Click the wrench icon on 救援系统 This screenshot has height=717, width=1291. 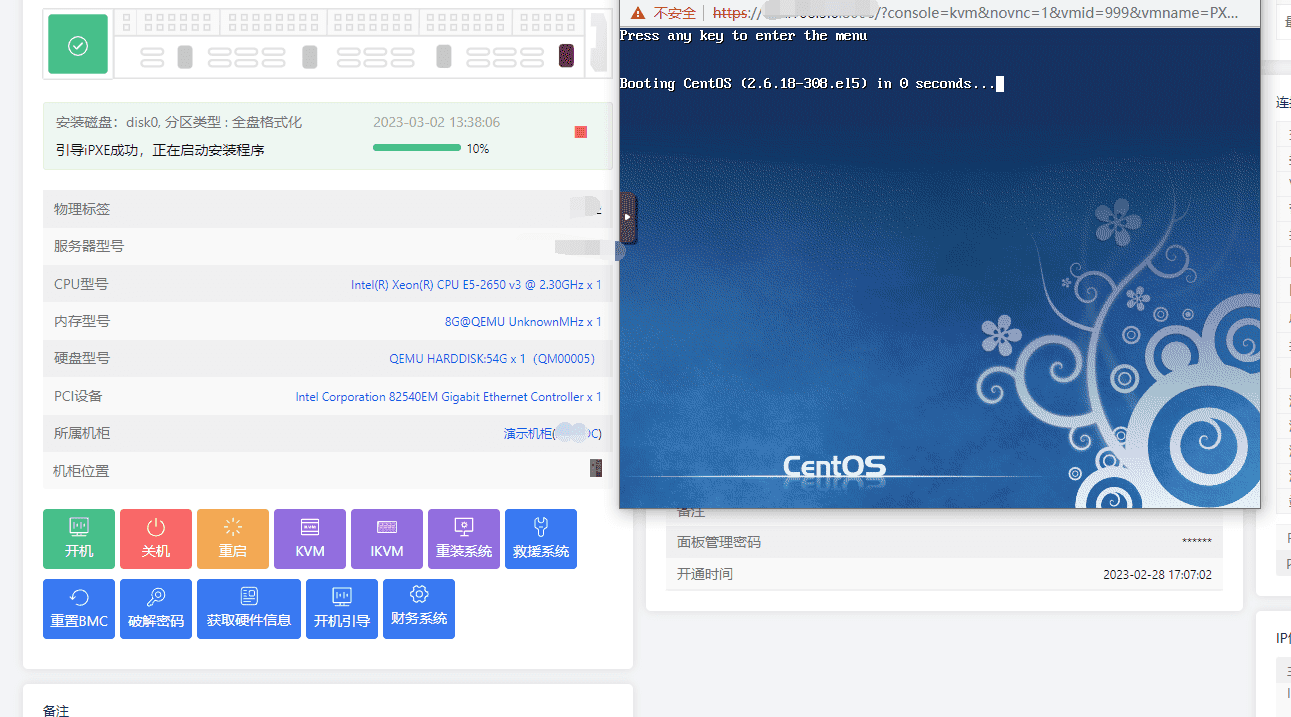click(x=541, y=526)
